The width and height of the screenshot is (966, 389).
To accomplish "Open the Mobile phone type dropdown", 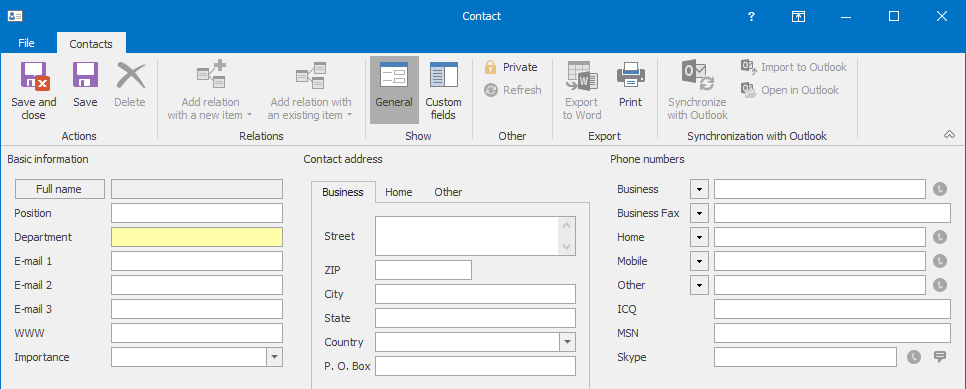I will (699, 261).
